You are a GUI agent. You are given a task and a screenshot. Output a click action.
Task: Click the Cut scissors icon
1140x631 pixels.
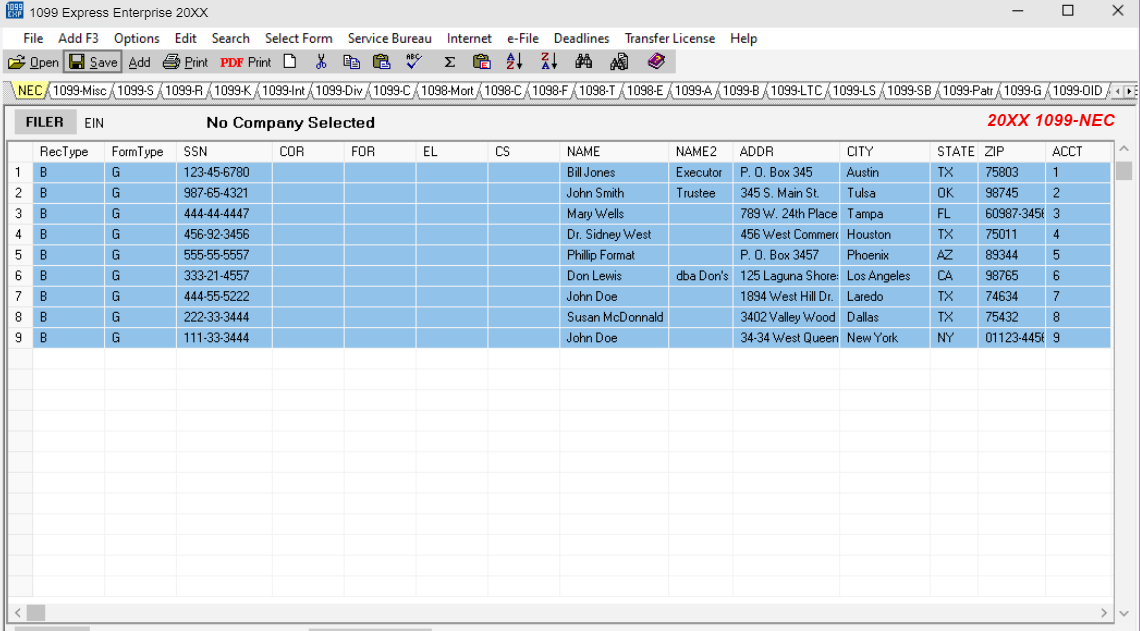point(321,62)
